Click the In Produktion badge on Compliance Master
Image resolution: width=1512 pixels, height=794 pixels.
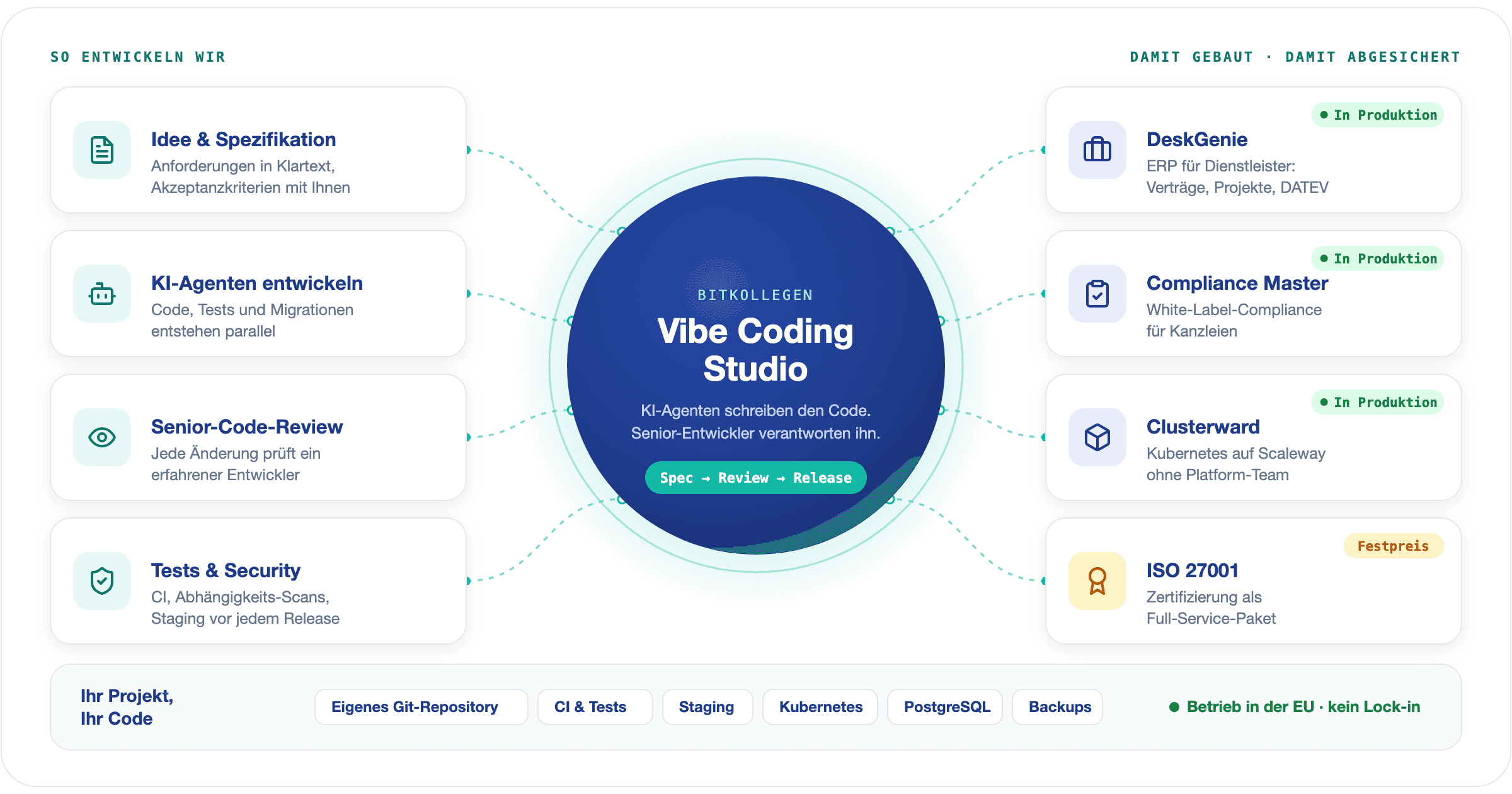pyautogui.click(x=1378, y=258)
